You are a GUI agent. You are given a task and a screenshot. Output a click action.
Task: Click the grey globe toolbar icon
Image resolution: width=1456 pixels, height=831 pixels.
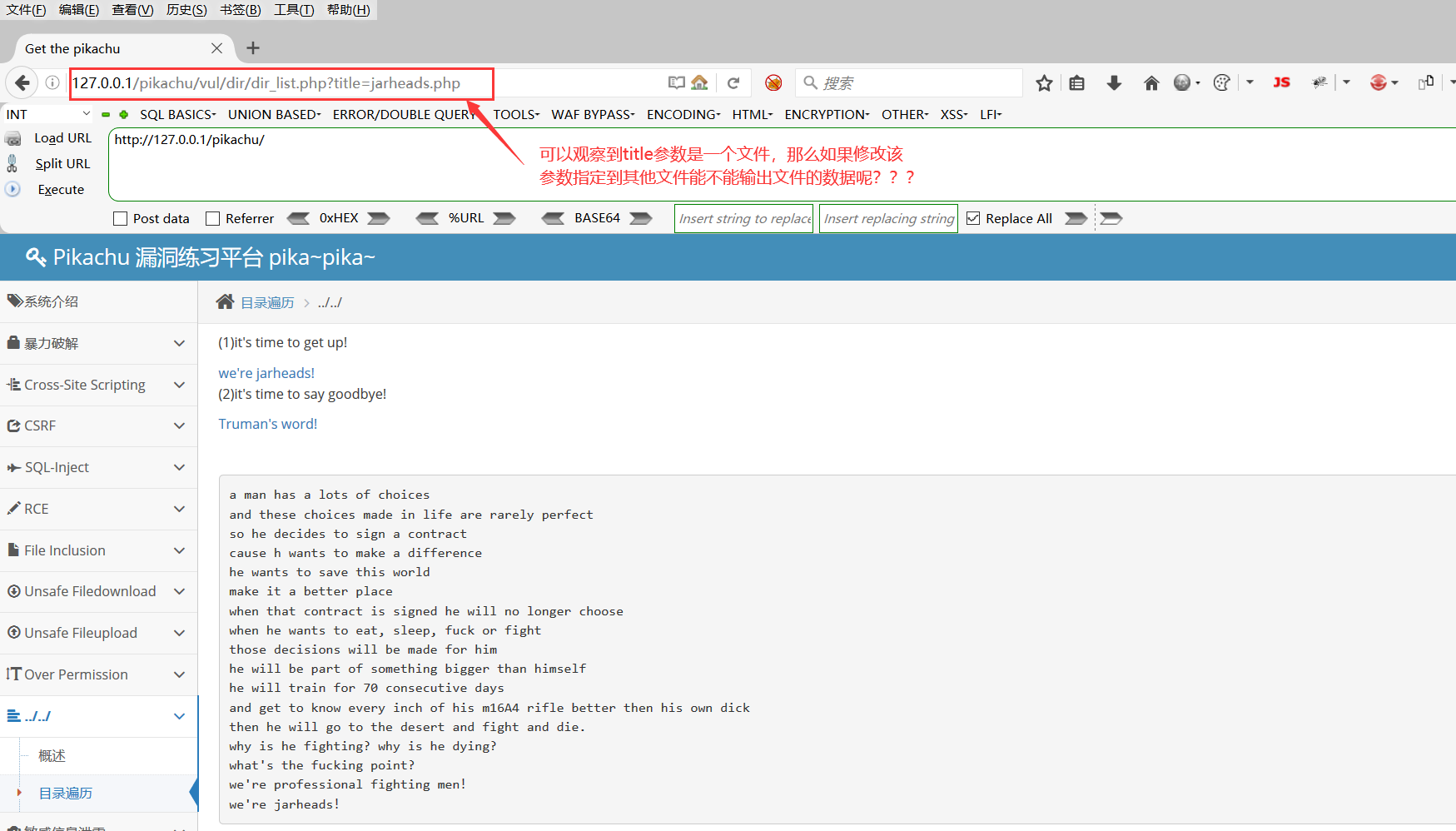coord(1182,82)
